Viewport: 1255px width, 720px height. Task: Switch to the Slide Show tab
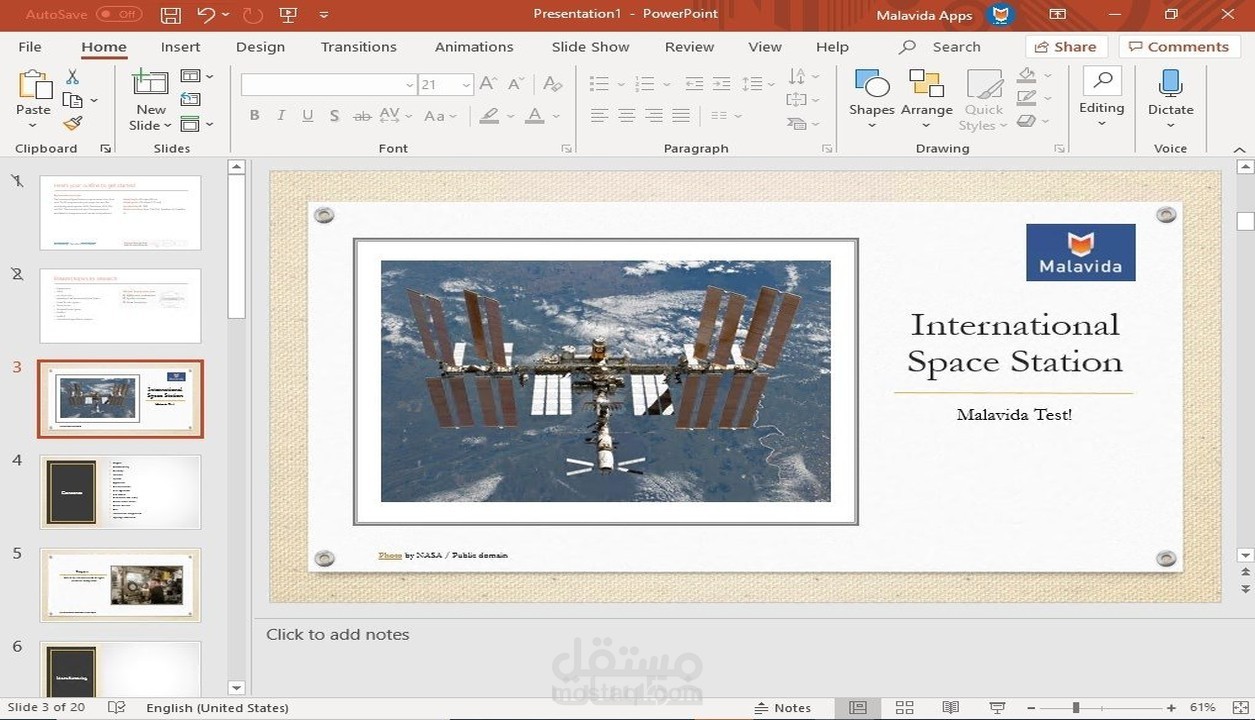tap(590, 47)
